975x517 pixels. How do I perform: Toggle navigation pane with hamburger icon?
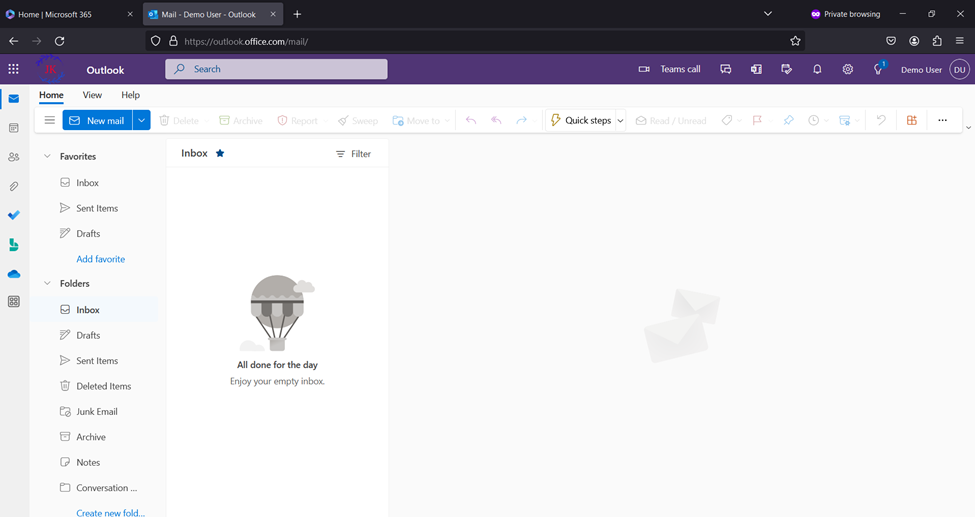50,120
